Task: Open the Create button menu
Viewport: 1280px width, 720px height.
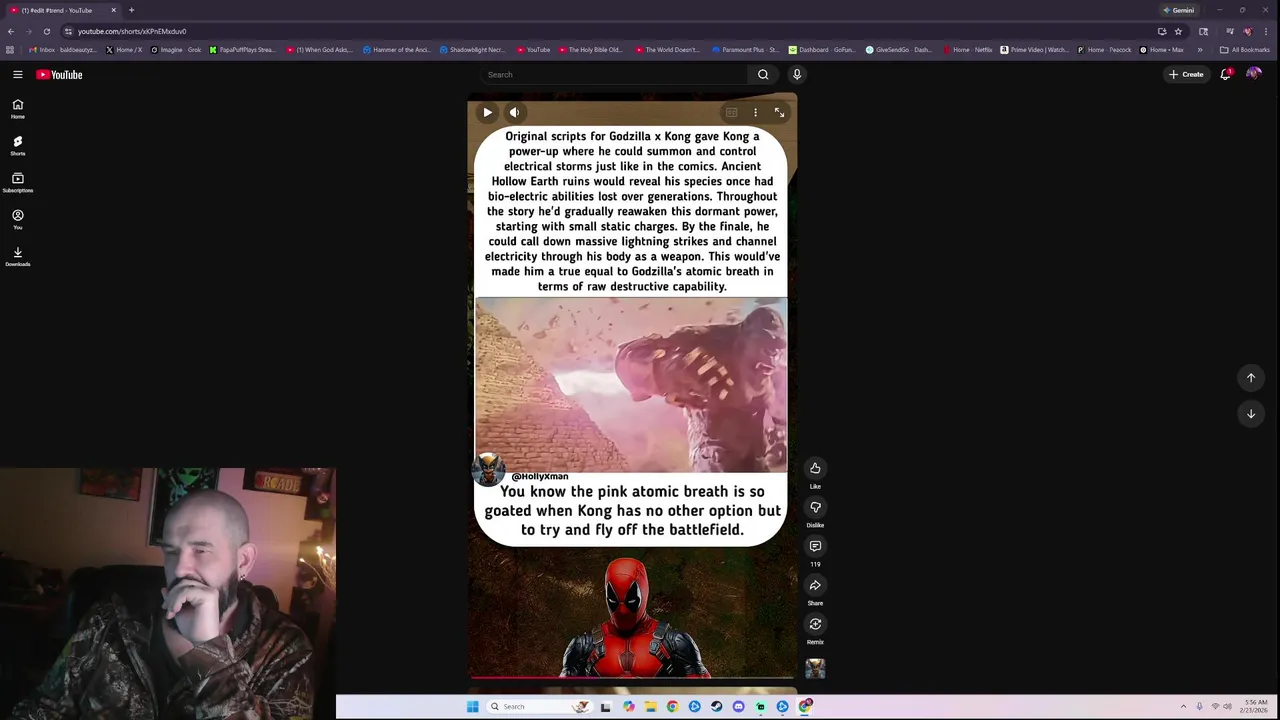Action: coord(1187,74)
